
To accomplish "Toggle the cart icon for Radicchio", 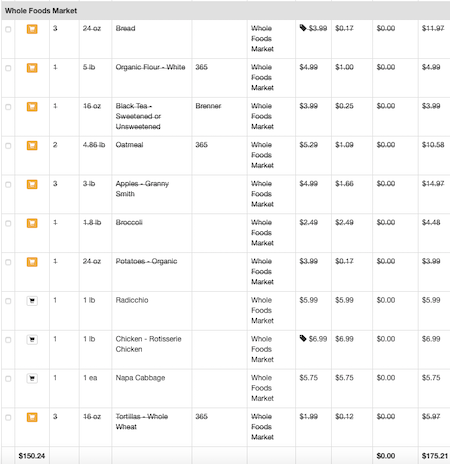I will point(32,301).
